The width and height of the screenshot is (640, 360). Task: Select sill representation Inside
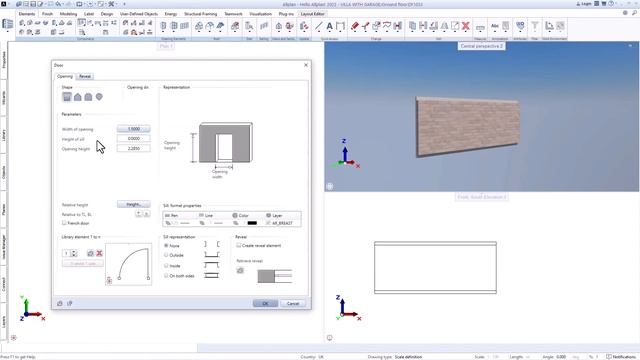(x=166, y=266)
